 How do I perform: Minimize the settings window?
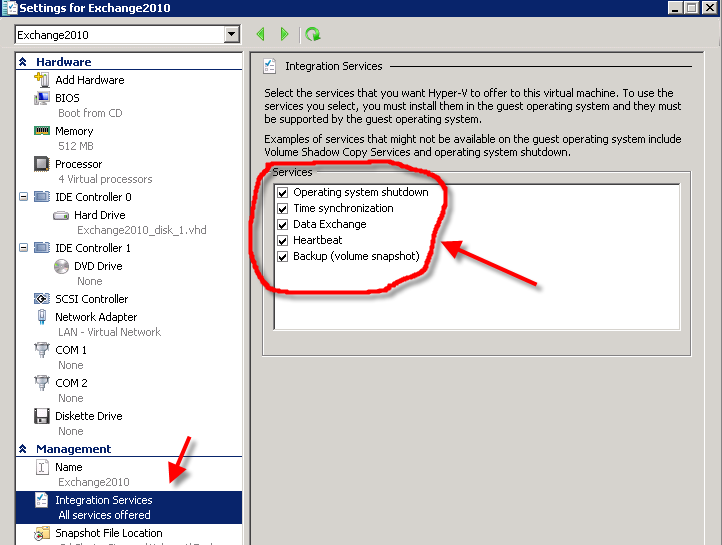[675, 7]
